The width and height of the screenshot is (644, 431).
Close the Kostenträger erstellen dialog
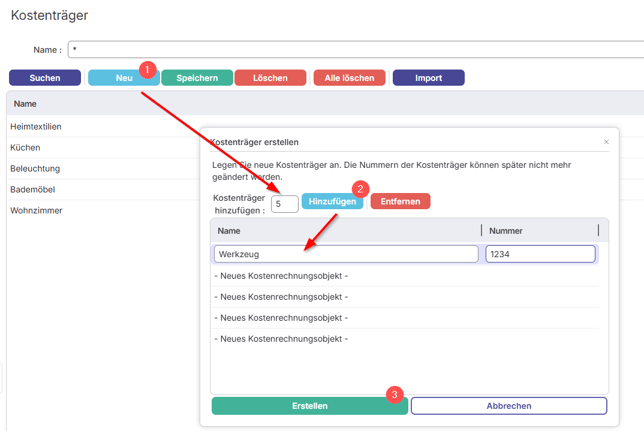[606, 142]
